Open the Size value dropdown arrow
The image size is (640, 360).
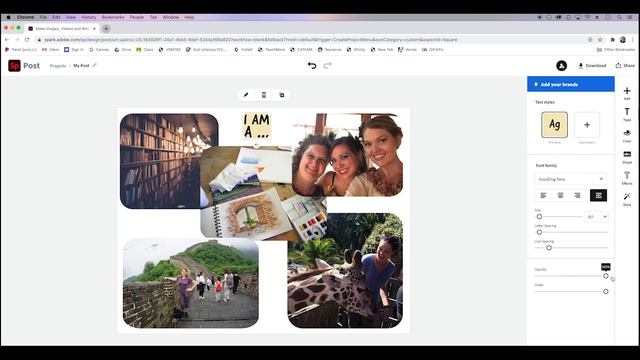click(x=605, y=217)
